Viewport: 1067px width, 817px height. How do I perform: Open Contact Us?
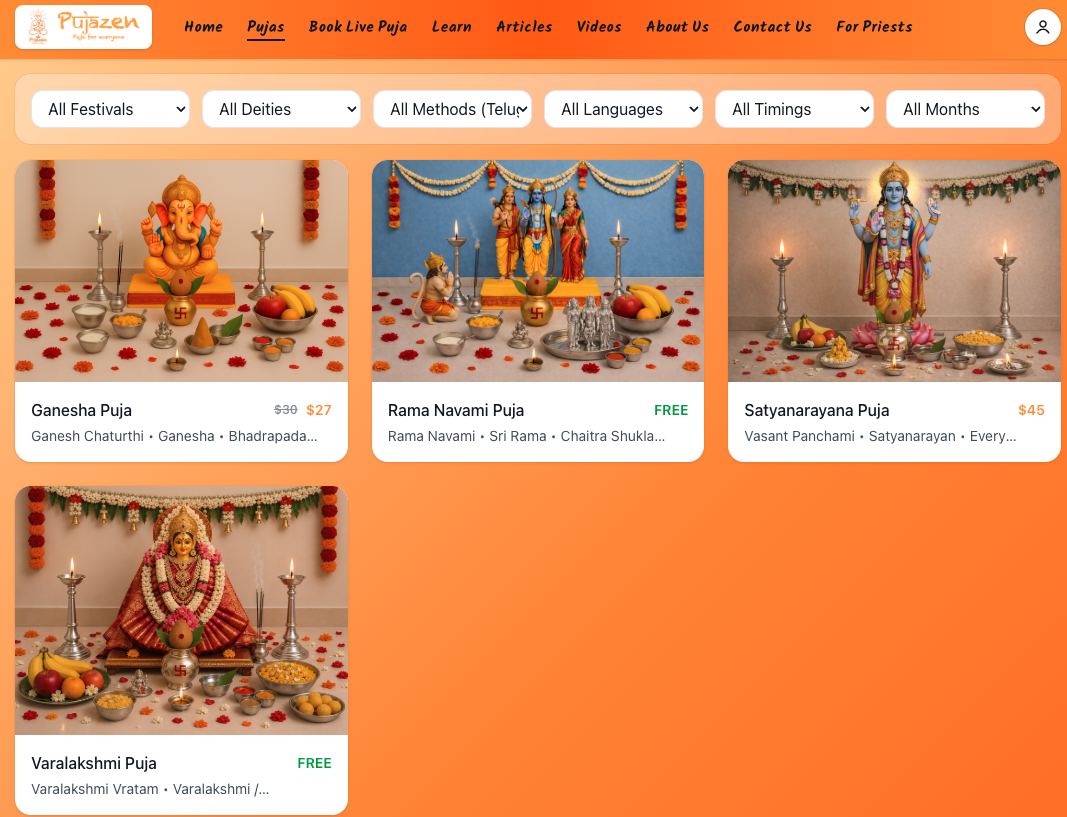click(x=772, y=27)
